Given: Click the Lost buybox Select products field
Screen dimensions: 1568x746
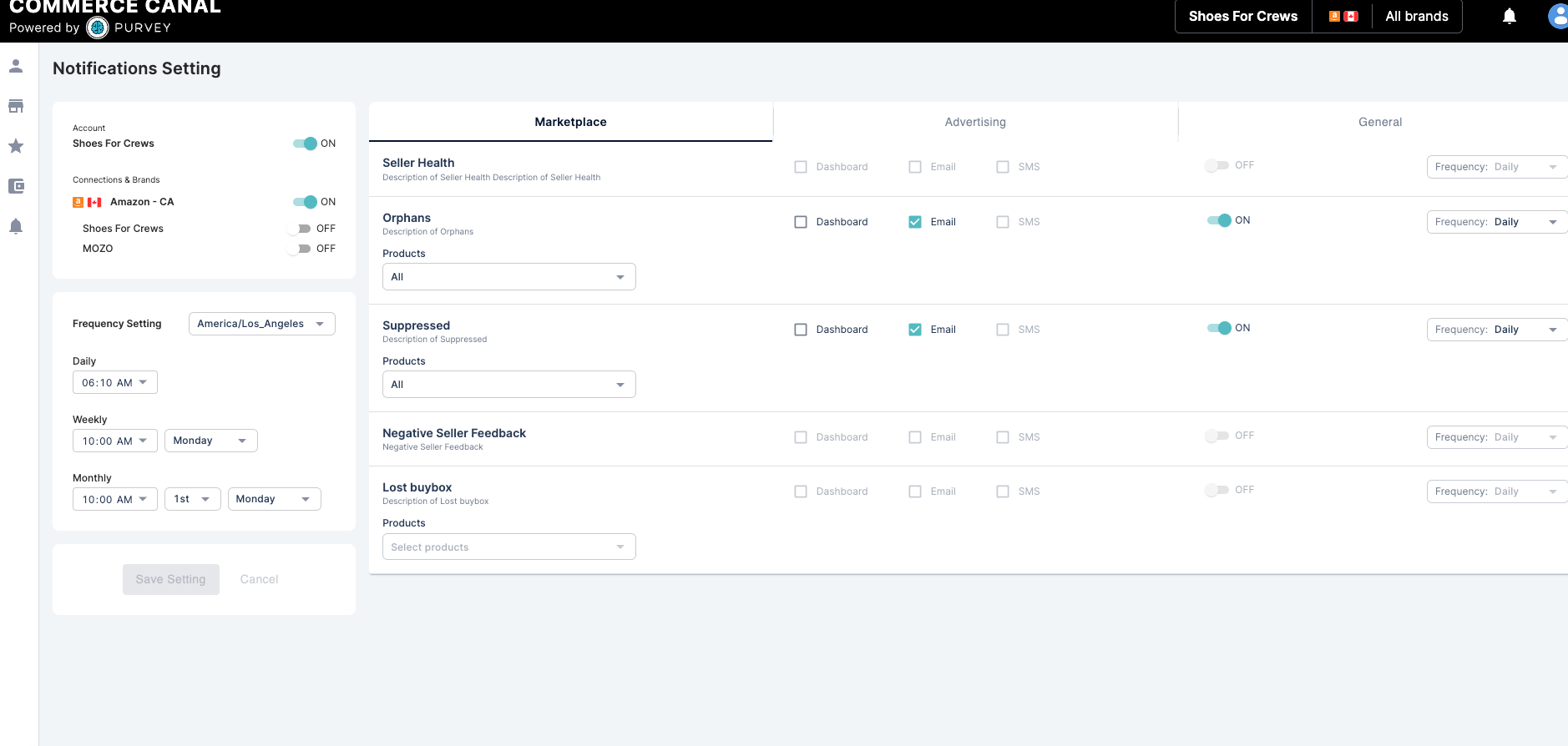Looking at the screenshot, I should (x=508, y=547).
